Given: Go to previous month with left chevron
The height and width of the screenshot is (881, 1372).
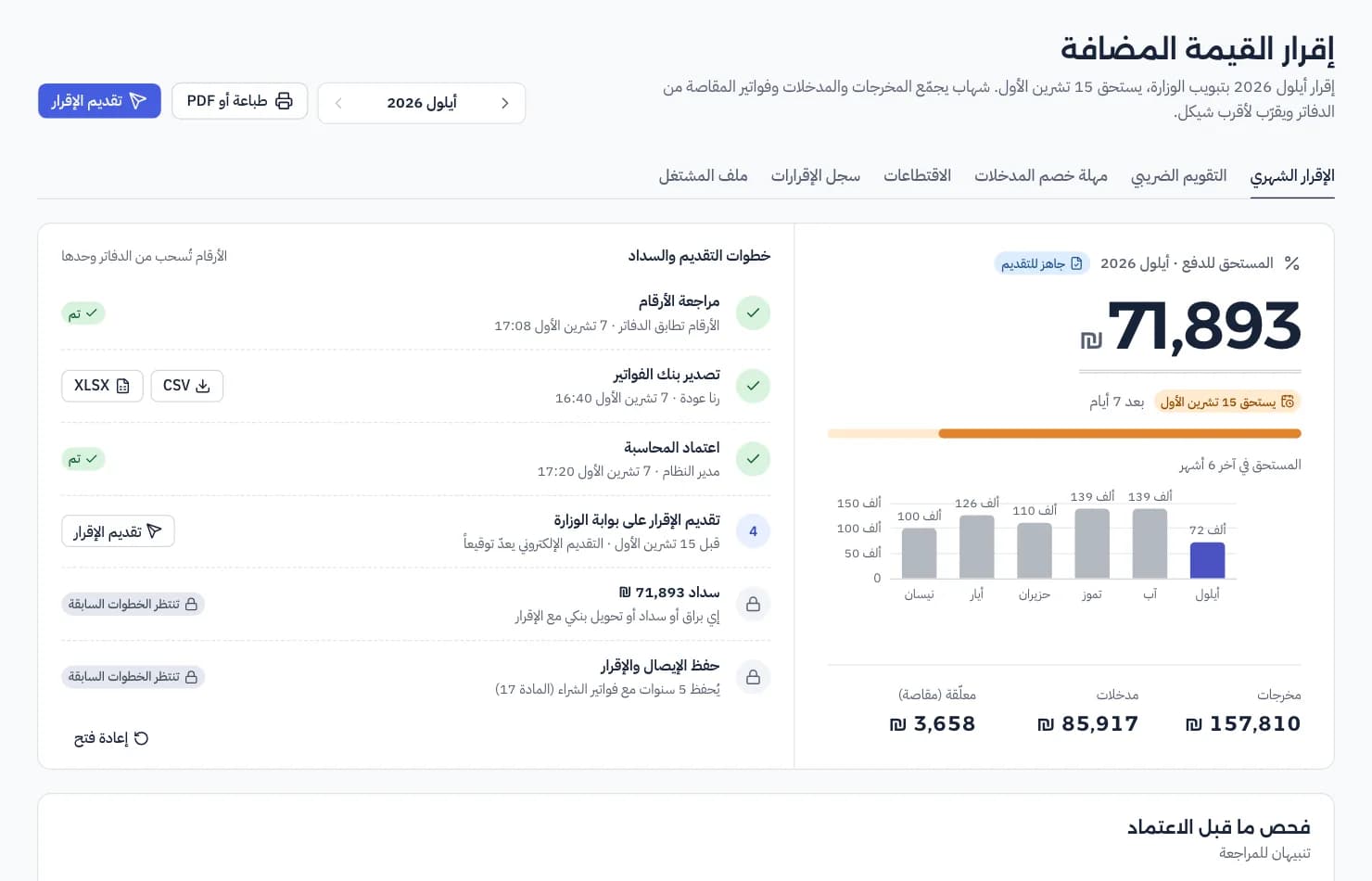Looking at the screenshot, I should click(x=338, y=103).
